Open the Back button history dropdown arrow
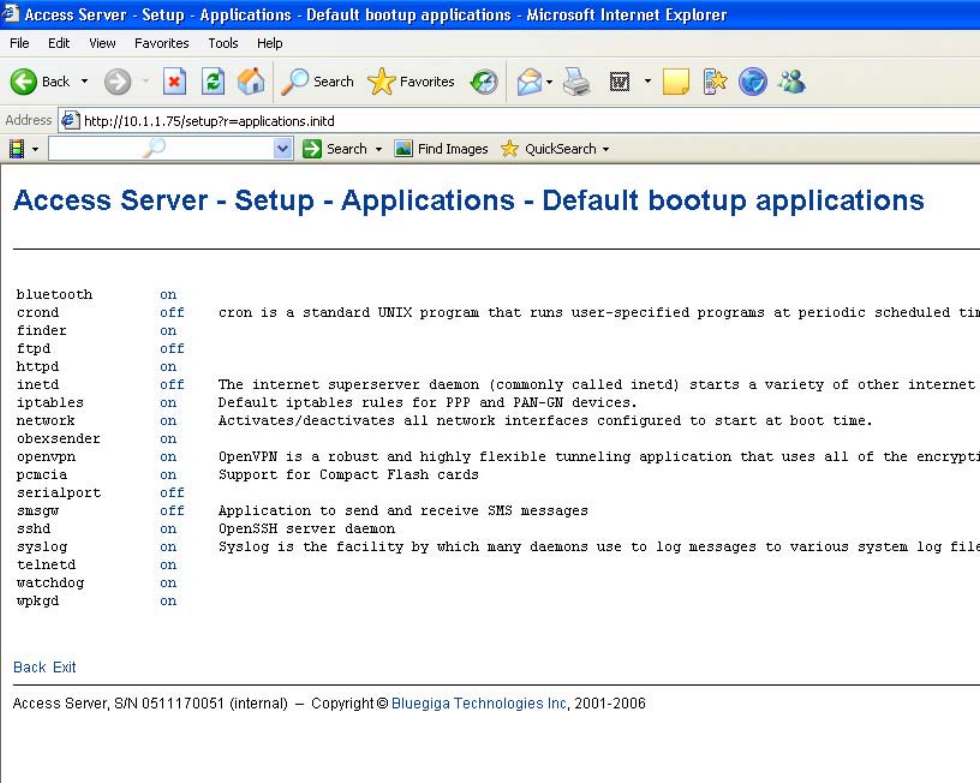The height and width of the screenshot is (783, 980). tap(84, 82)
